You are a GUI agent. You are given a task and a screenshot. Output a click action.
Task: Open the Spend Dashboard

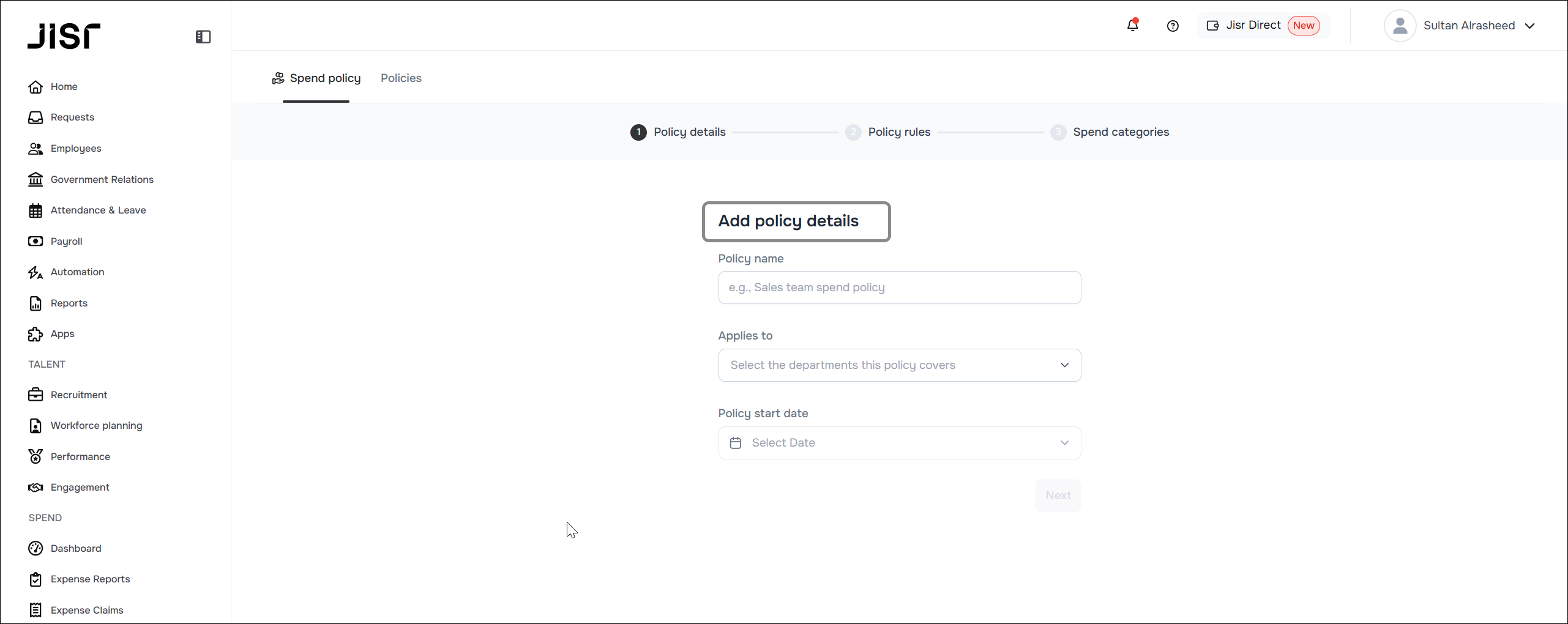click(x=76, y=548)
